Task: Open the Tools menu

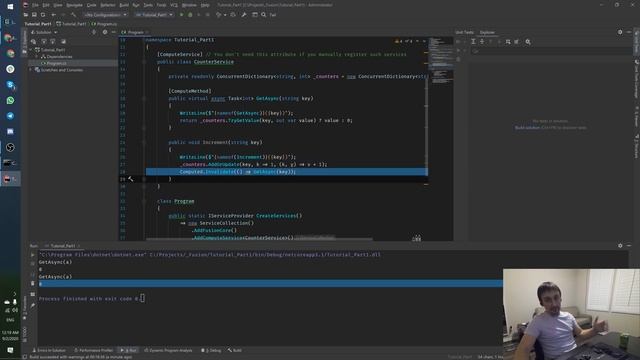Action: coord(161,5)
